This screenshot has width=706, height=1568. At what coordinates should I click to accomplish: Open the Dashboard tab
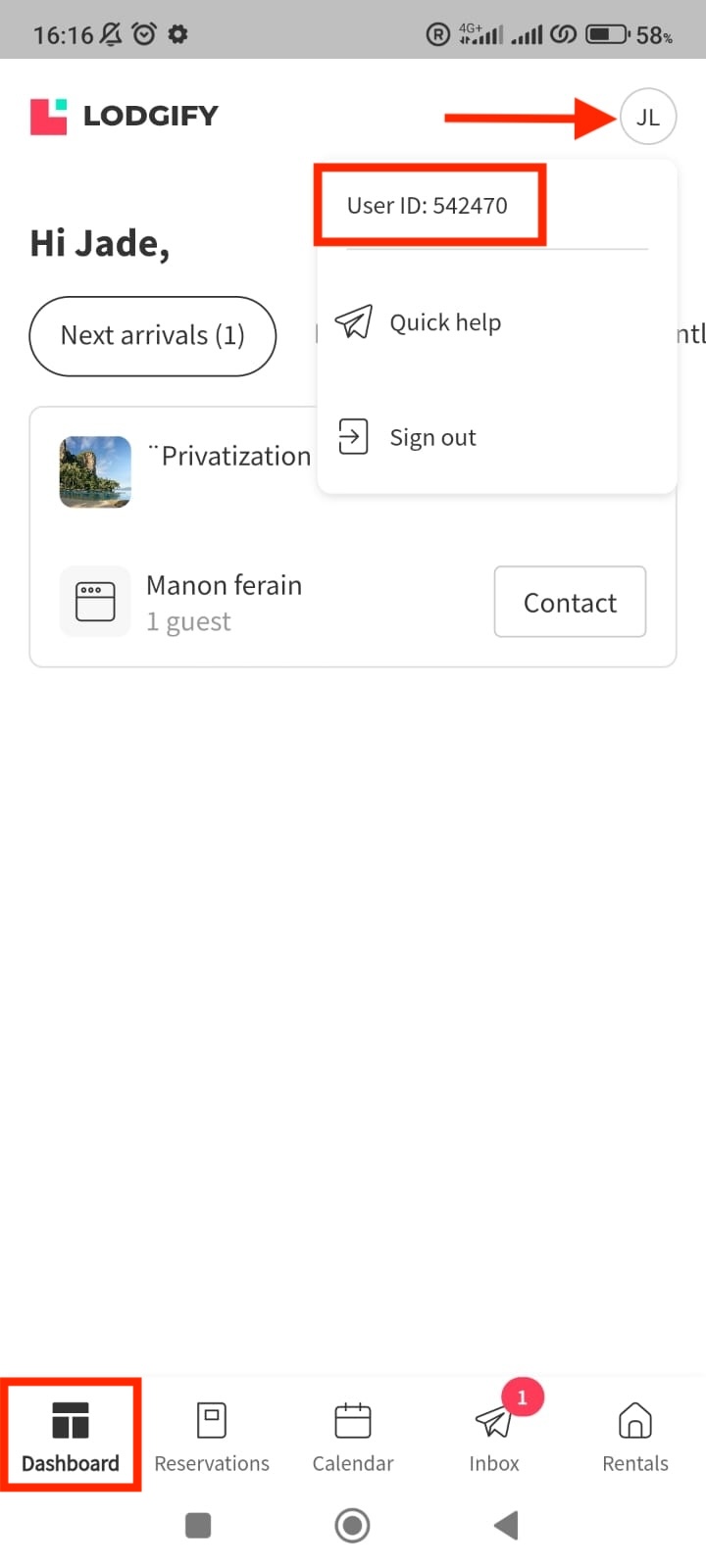[x=71, y=1436]
